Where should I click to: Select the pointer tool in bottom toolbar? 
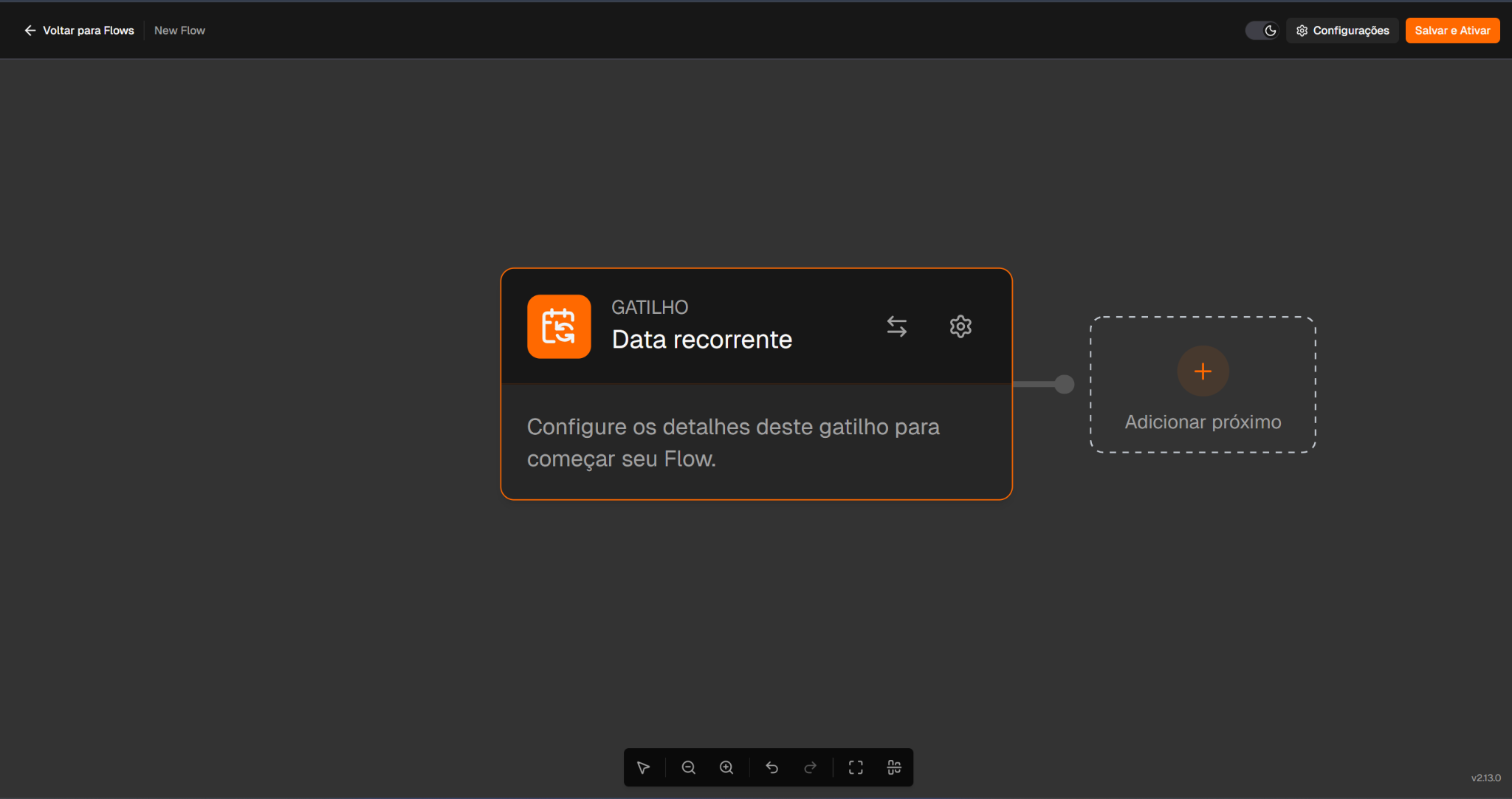pyautogui.click(x=643, y=768)
